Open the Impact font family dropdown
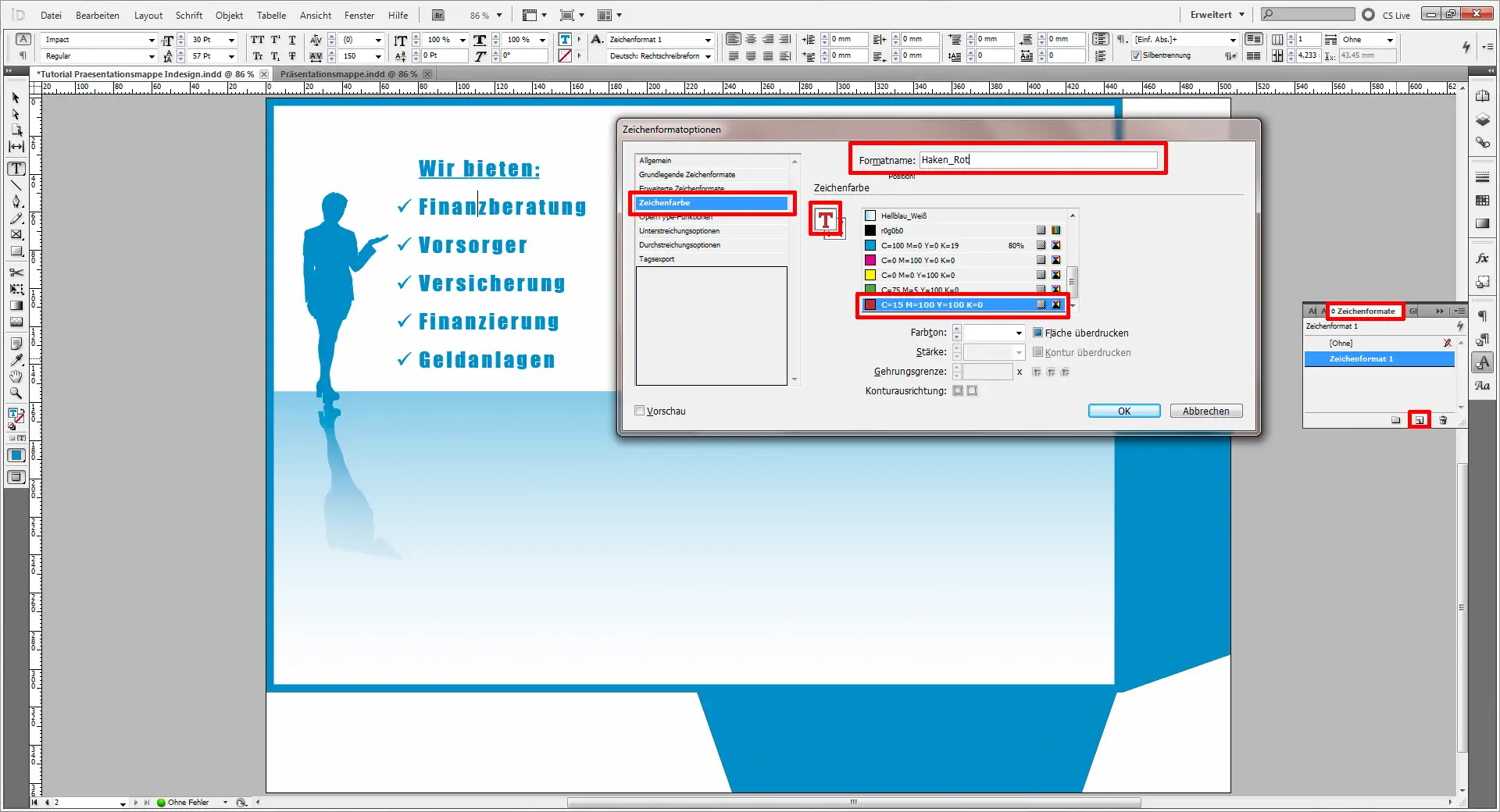 (153, 39)
